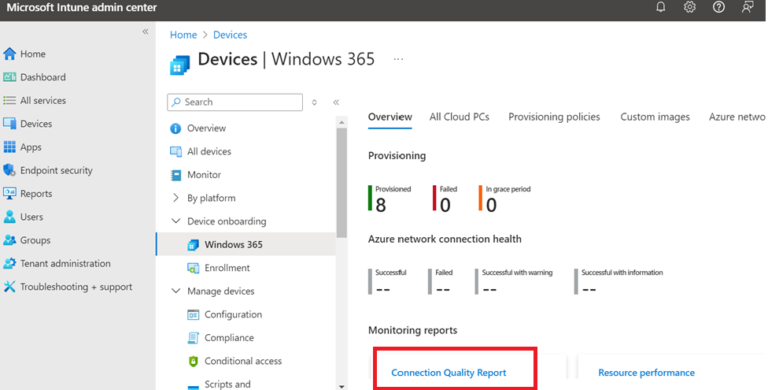768x390 pixels.
Task: Click inside the Search field
Action: click(x=235, y=102)
